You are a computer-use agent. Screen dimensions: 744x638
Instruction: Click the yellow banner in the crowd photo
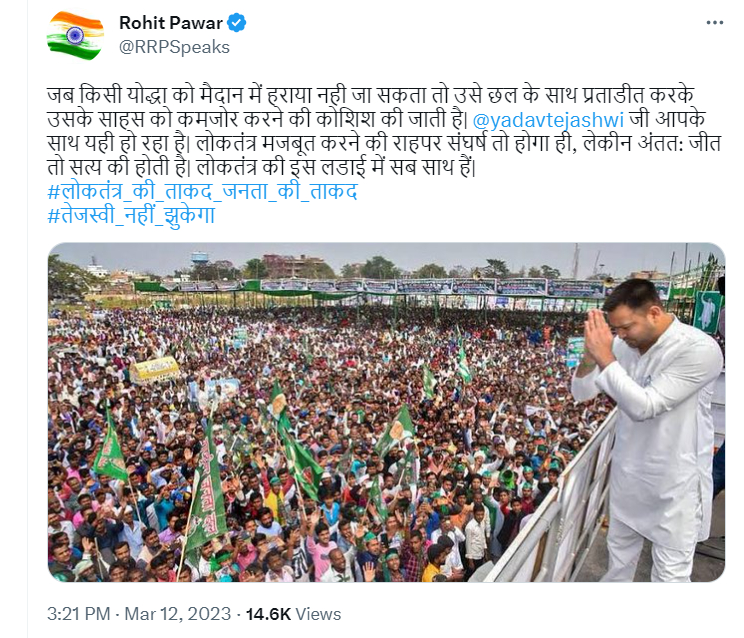click(x=155, y=369)
